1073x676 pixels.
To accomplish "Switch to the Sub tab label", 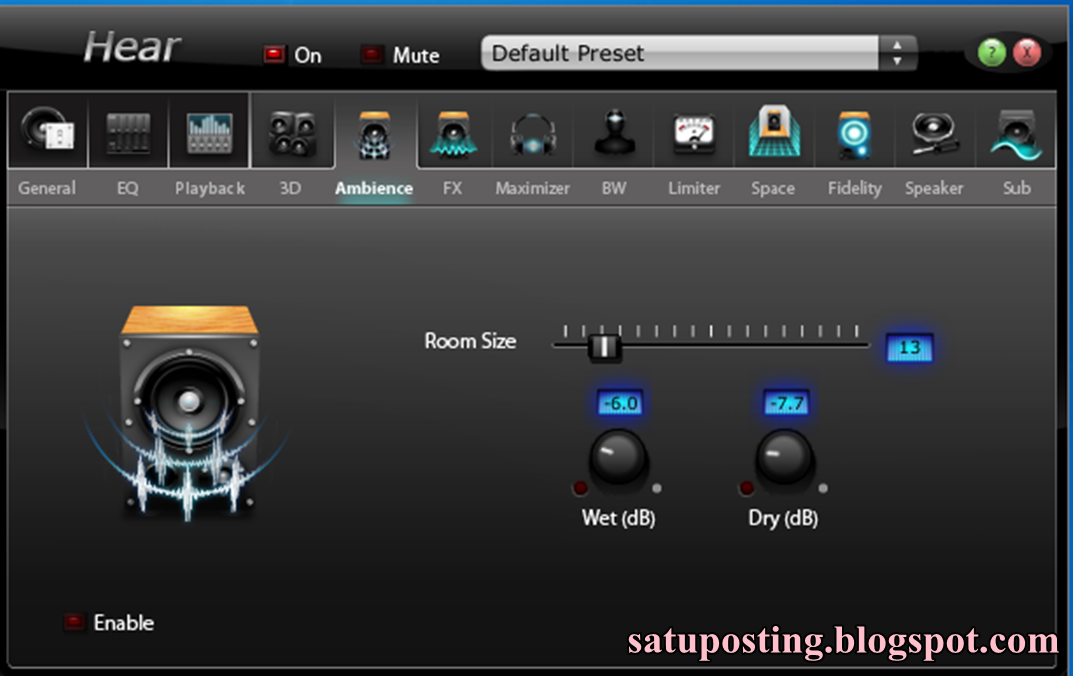I will [1017, 188].
